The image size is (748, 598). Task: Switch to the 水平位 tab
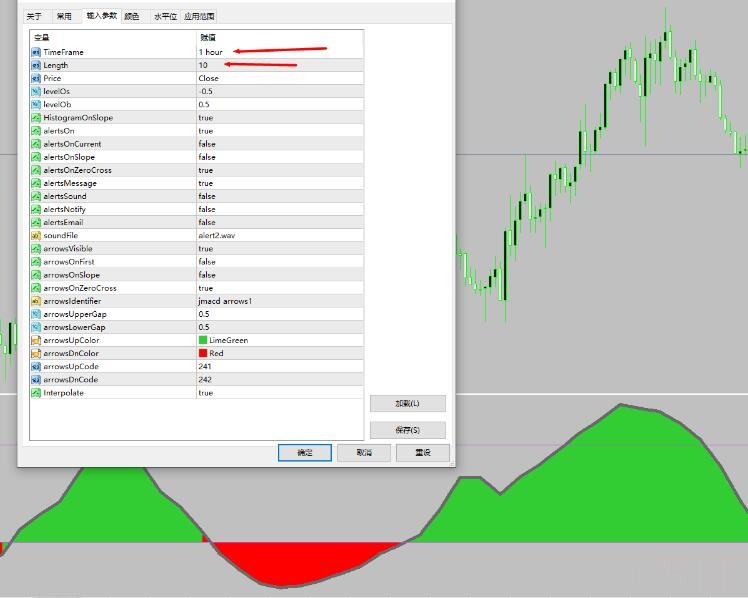165,17
